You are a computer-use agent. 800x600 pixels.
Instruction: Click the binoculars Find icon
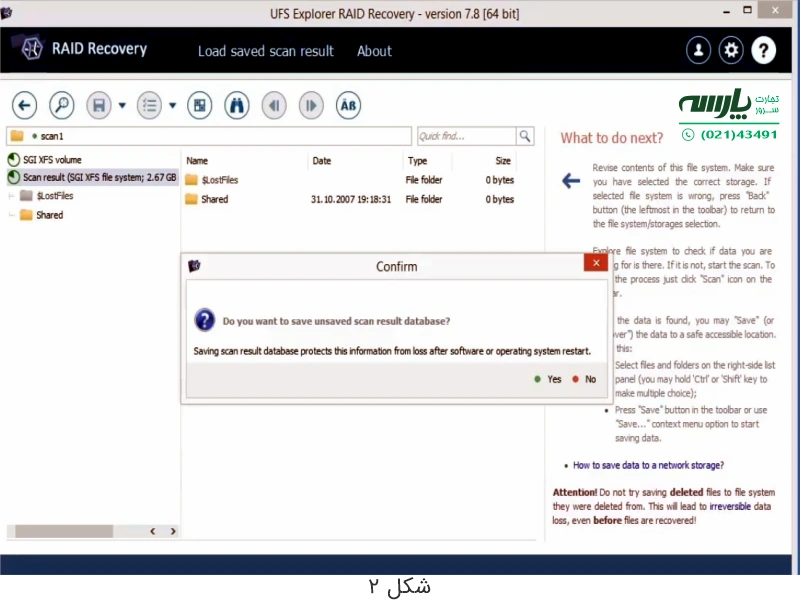(x=236, y=105)
